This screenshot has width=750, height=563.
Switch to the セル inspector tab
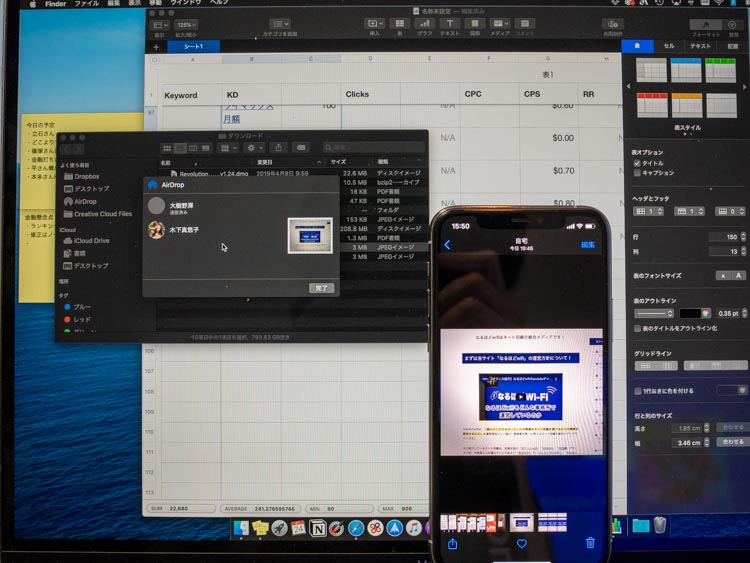click(x=669, y=46)
